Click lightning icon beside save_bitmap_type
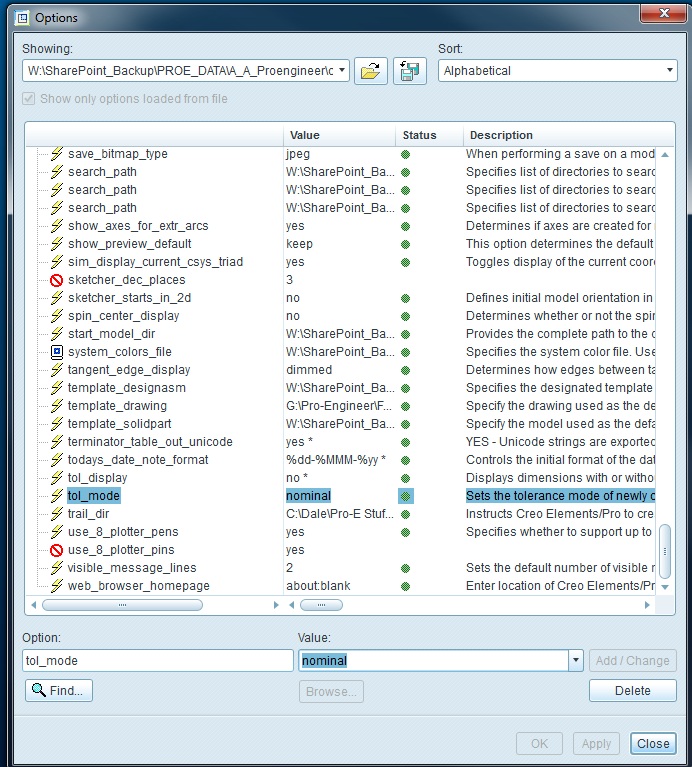The height and width of the screenshot is (767, 692). 57,154
